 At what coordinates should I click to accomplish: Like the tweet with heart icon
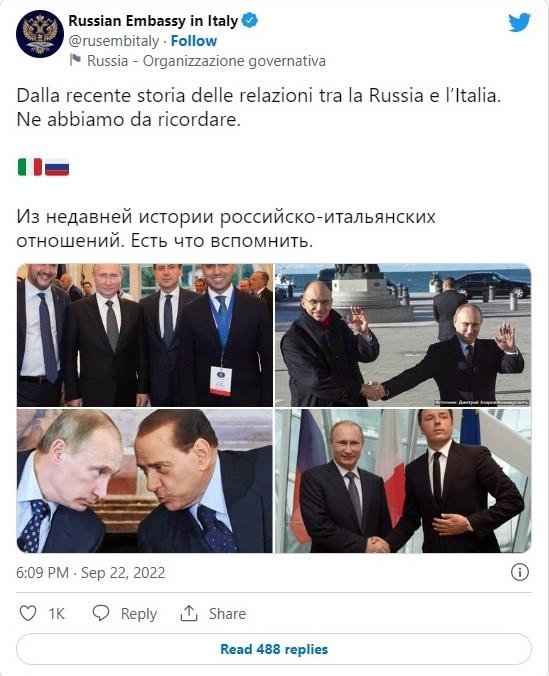click(28, 613)
